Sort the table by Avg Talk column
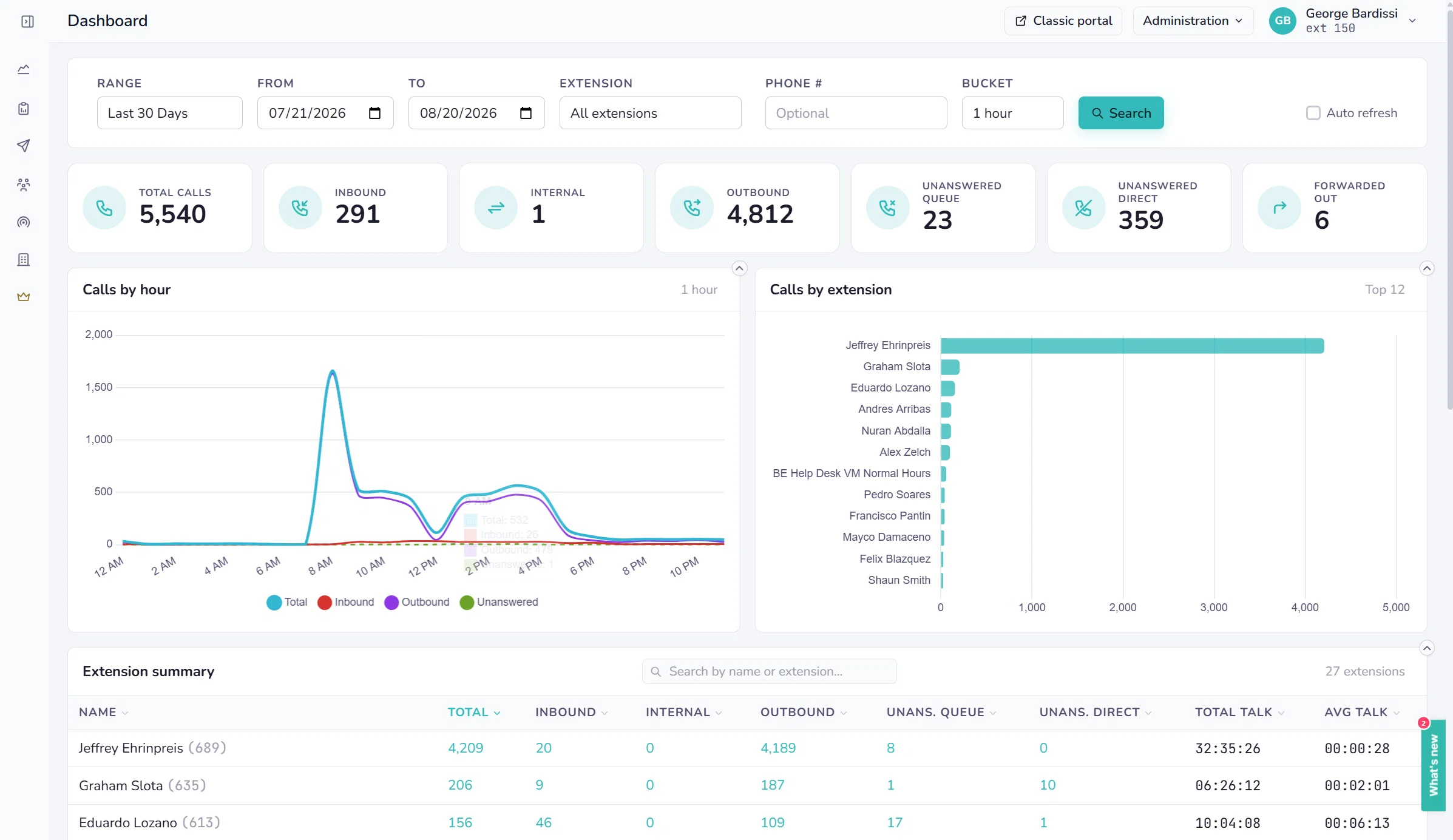 1362,713
